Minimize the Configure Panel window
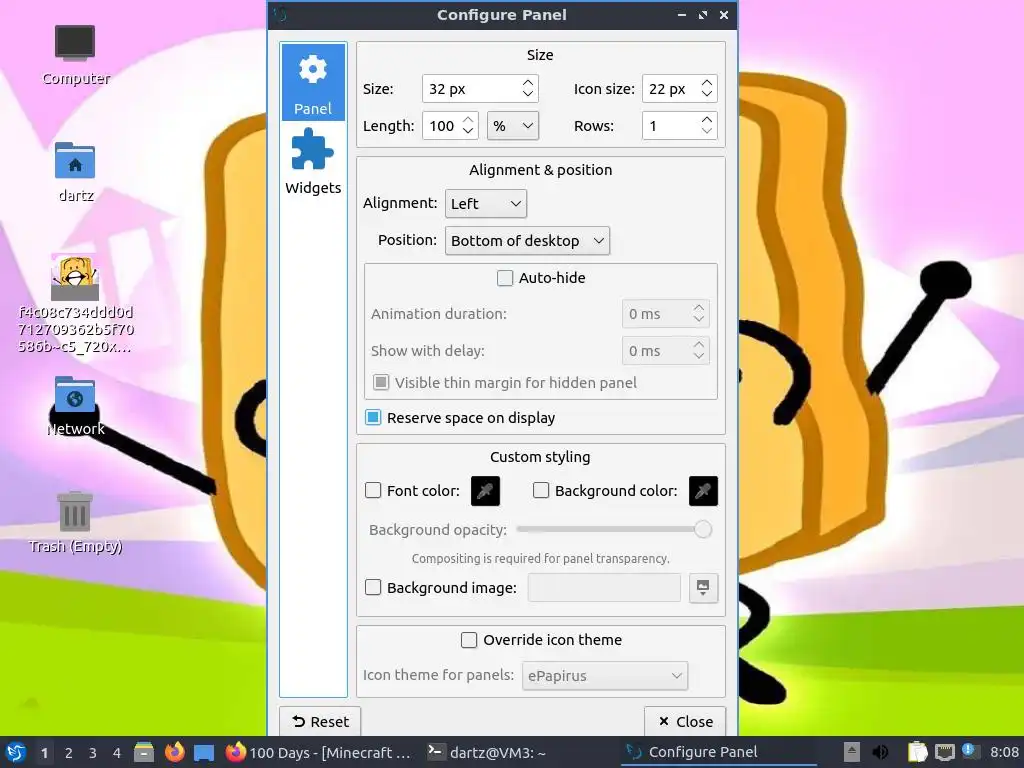Viewport: 1024px width, 768px height. (x=682, y=14)
